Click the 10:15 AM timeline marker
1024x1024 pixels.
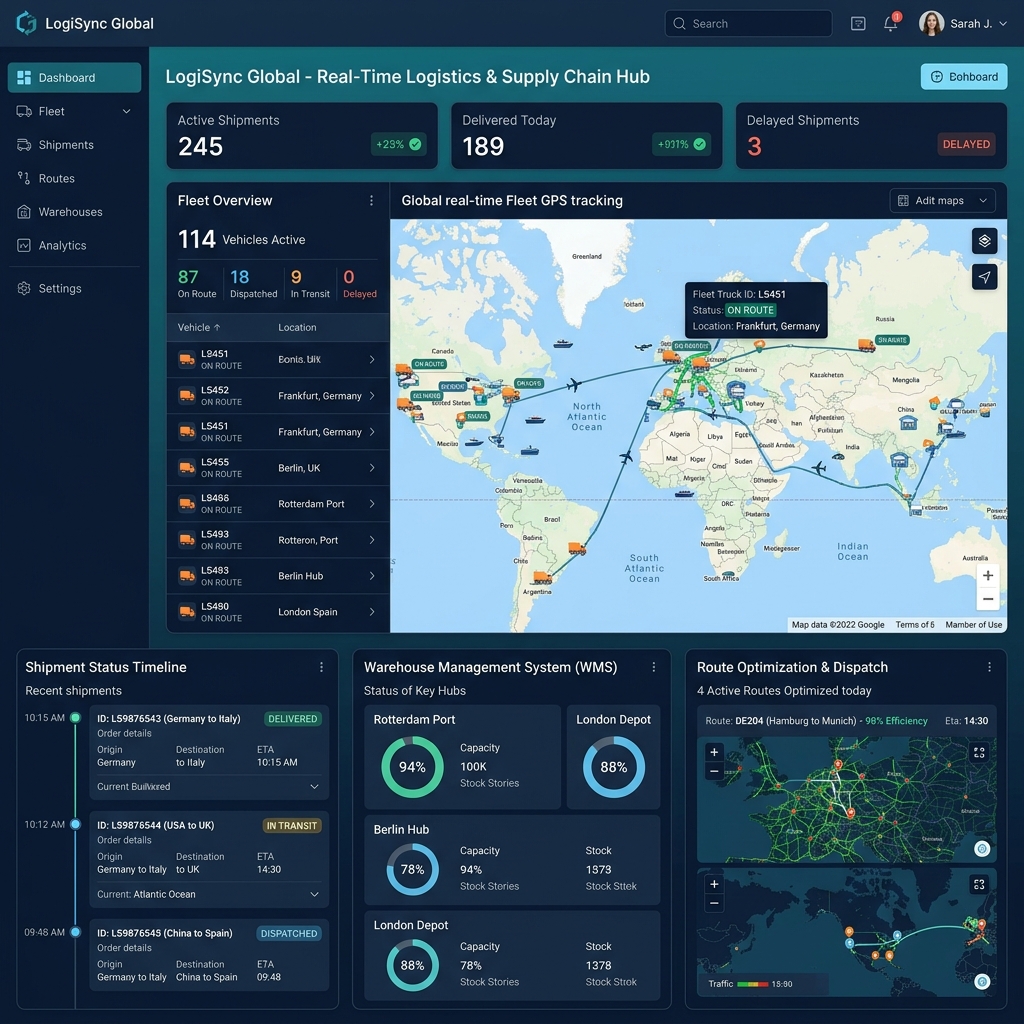click(75, 718)
